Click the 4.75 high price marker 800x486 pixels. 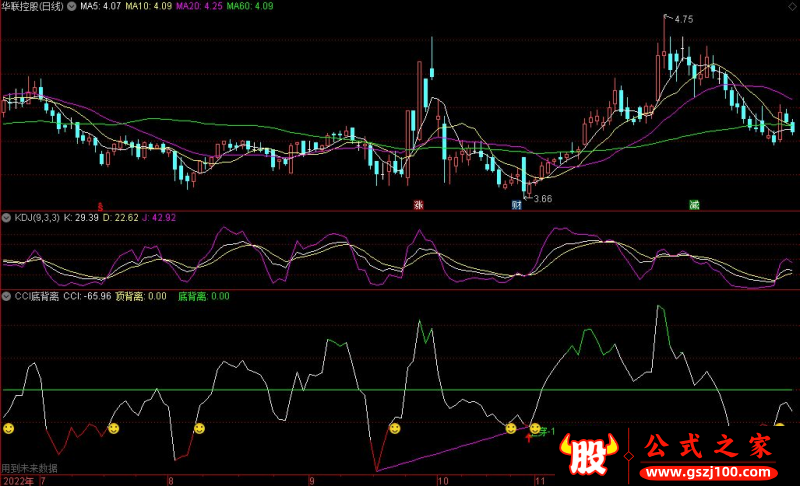pos(684,19)
